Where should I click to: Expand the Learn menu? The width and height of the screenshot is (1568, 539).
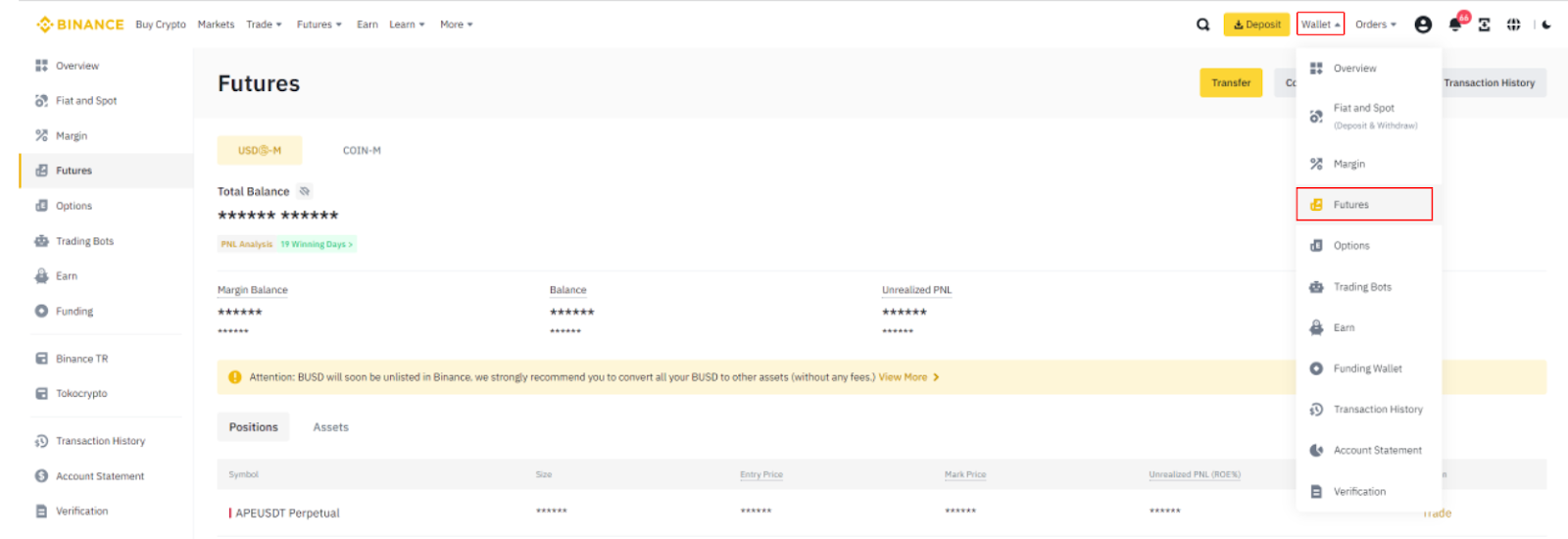click(x=407, y=24)
